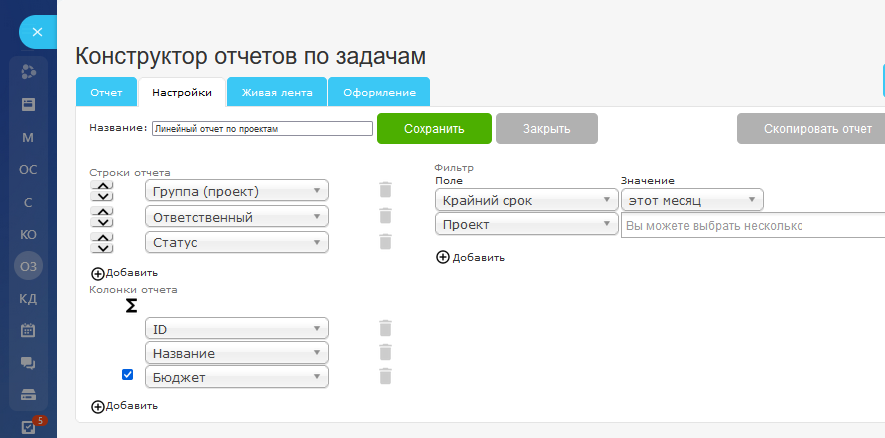
Task: Open the Название column dropdown
Action: [237, 353]
